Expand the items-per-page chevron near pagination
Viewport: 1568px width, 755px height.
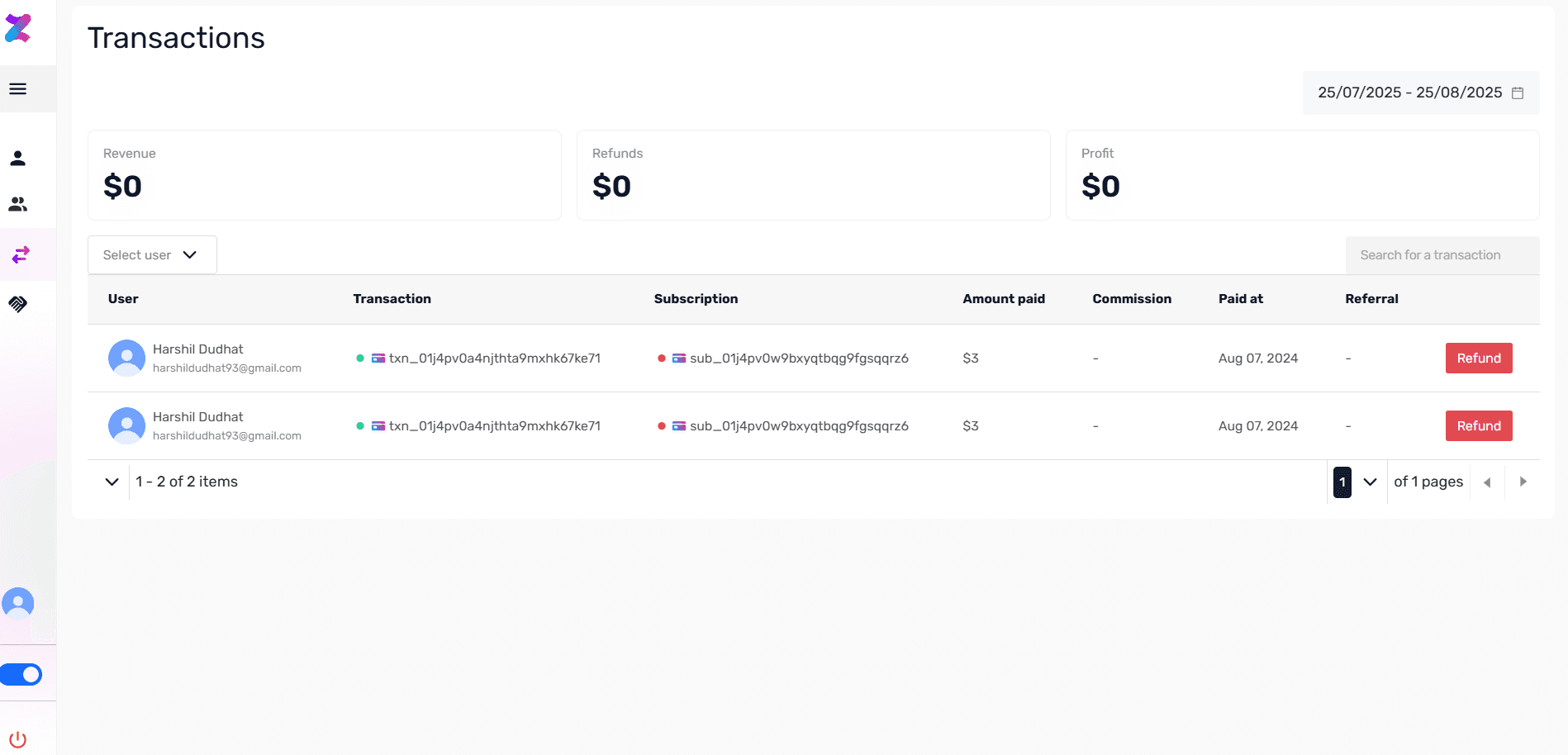[x=112, y=482]
